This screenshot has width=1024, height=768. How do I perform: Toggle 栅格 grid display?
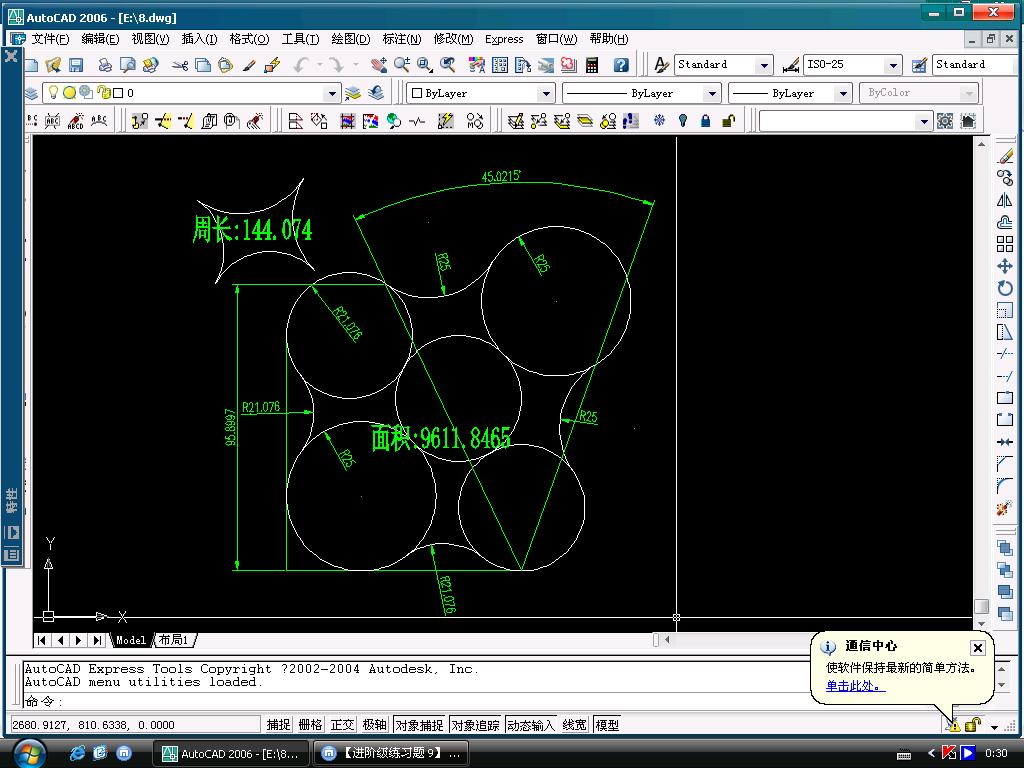(310, 725)
